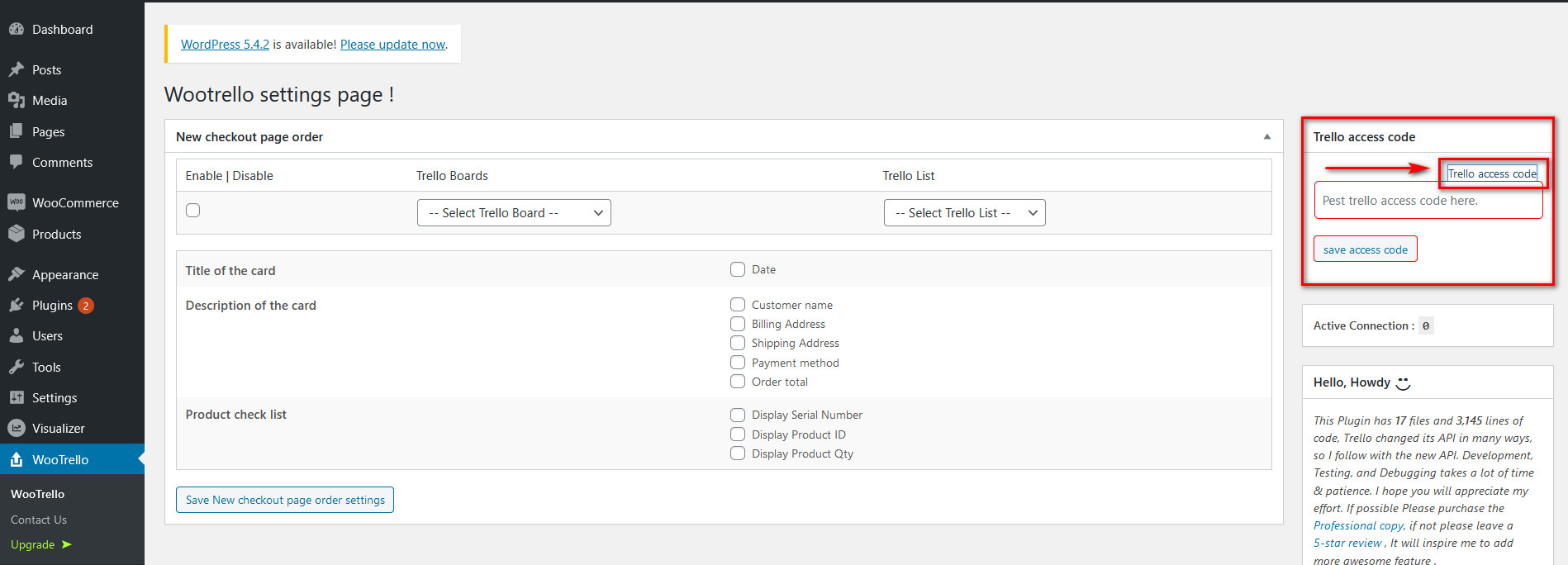Click the Plugins update count badge
This screenshot has height=565, width=1568.
point(86,306)
